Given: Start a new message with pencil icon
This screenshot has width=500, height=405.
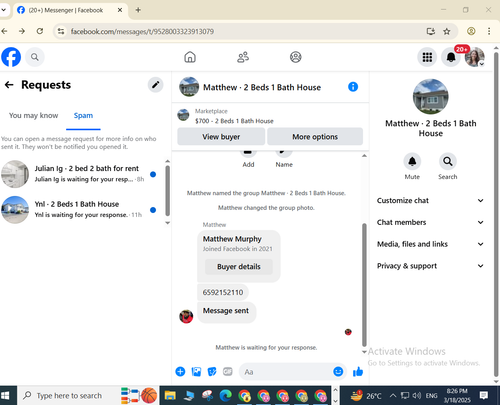Looking at the screenshot, I should [155, 85].
